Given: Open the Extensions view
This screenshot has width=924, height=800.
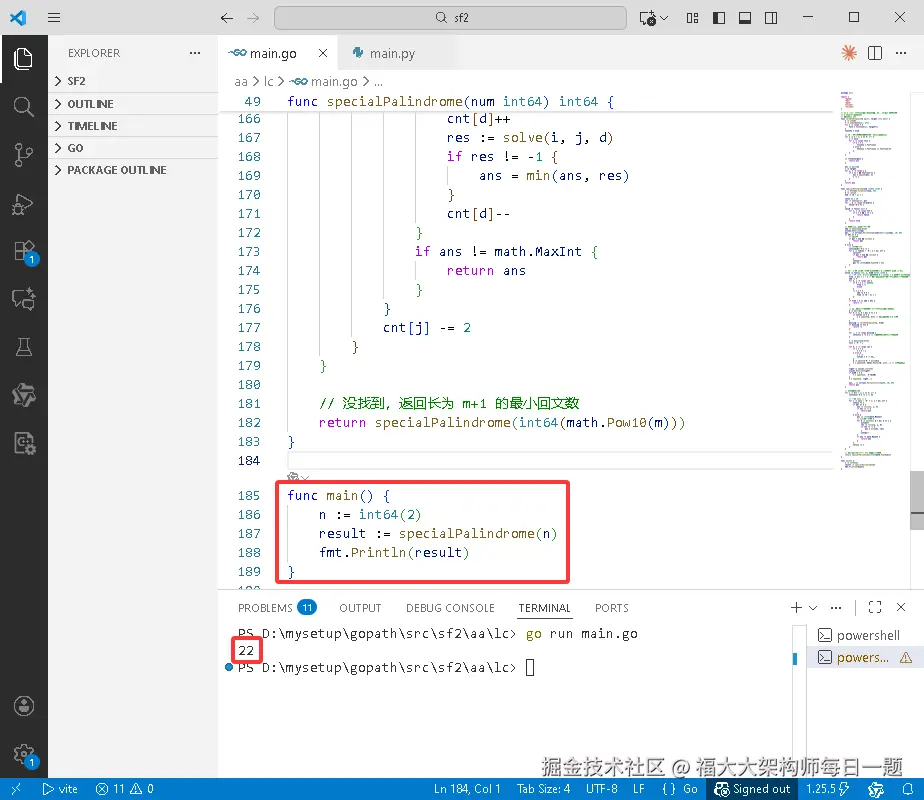Looking at the screenshot, I should tap(24, 252).
